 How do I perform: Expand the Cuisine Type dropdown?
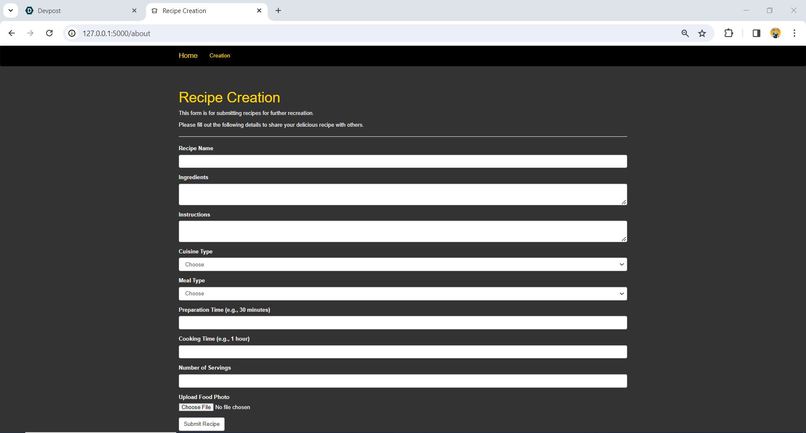pyautogui.click(x=402, y=264)
